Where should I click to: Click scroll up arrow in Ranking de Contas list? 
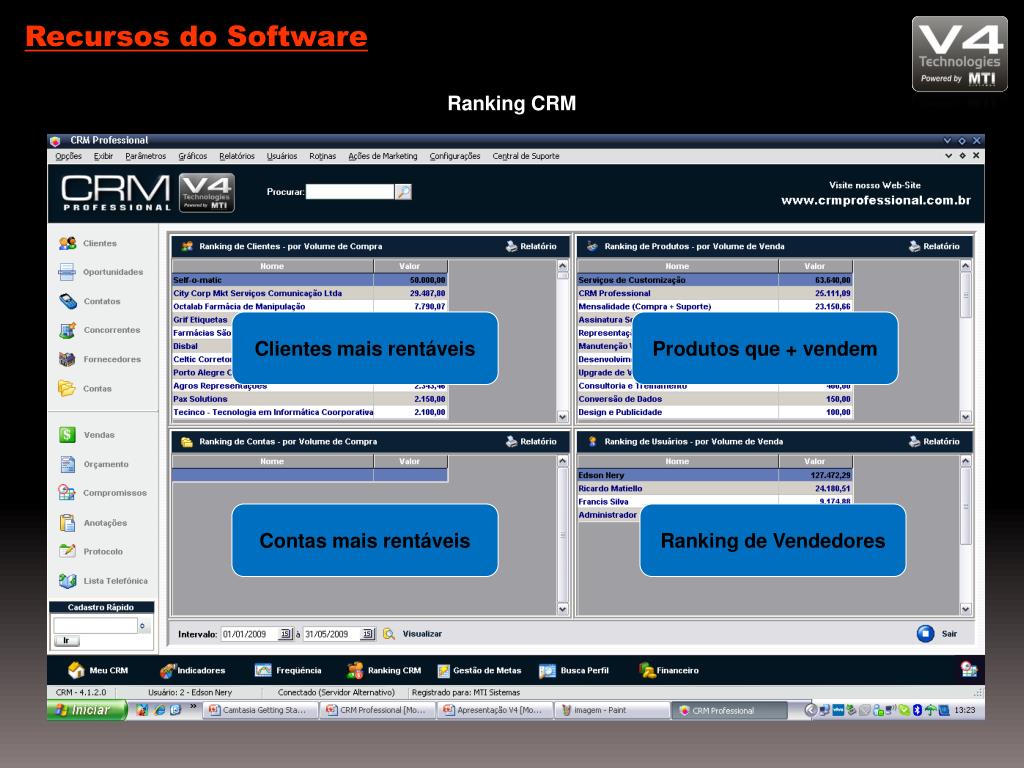click(x=563, y=461)
